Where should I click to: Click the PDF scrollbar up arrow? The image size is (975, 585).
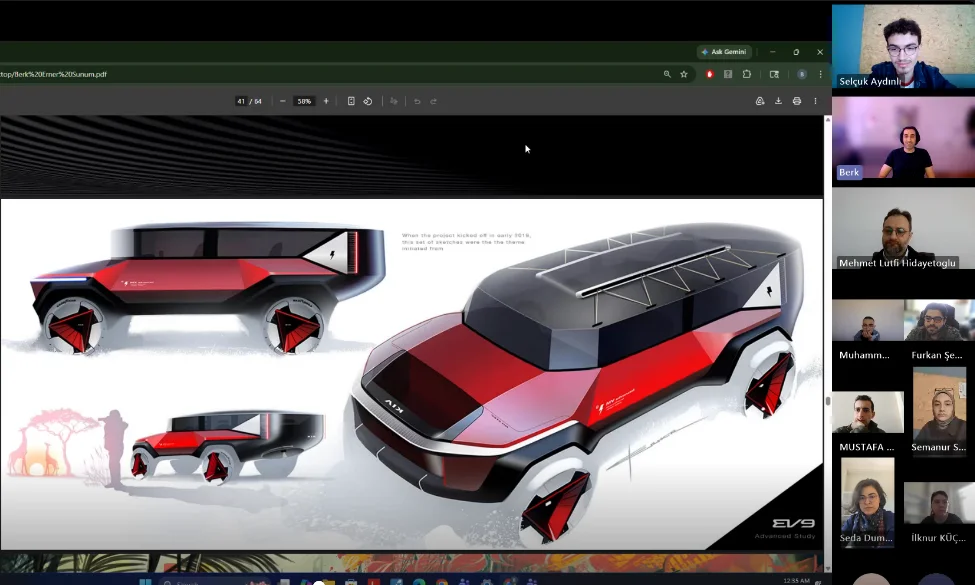[828, 119]
